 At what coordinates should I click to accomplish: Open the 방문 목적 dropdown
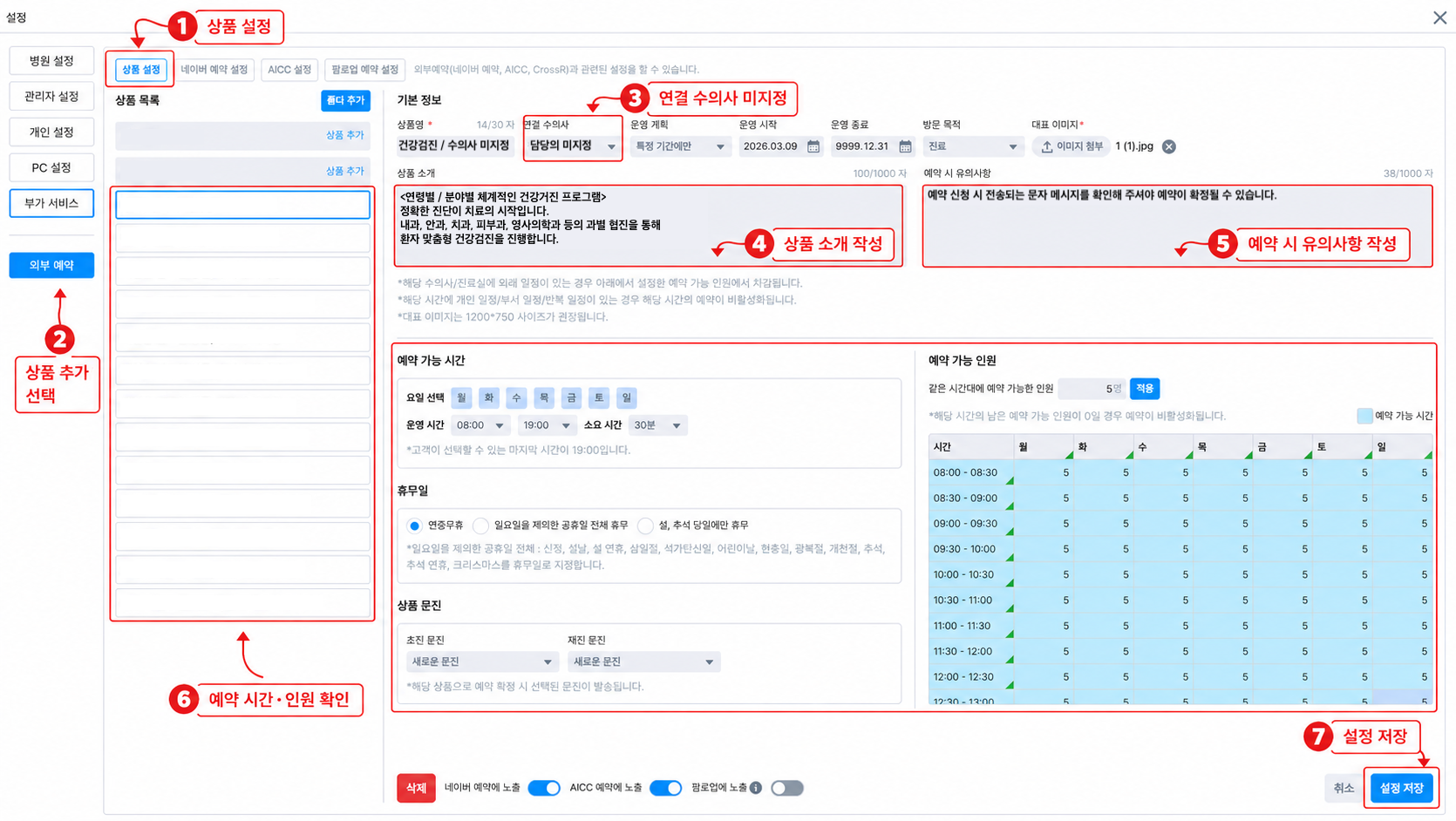pos(971,146)
